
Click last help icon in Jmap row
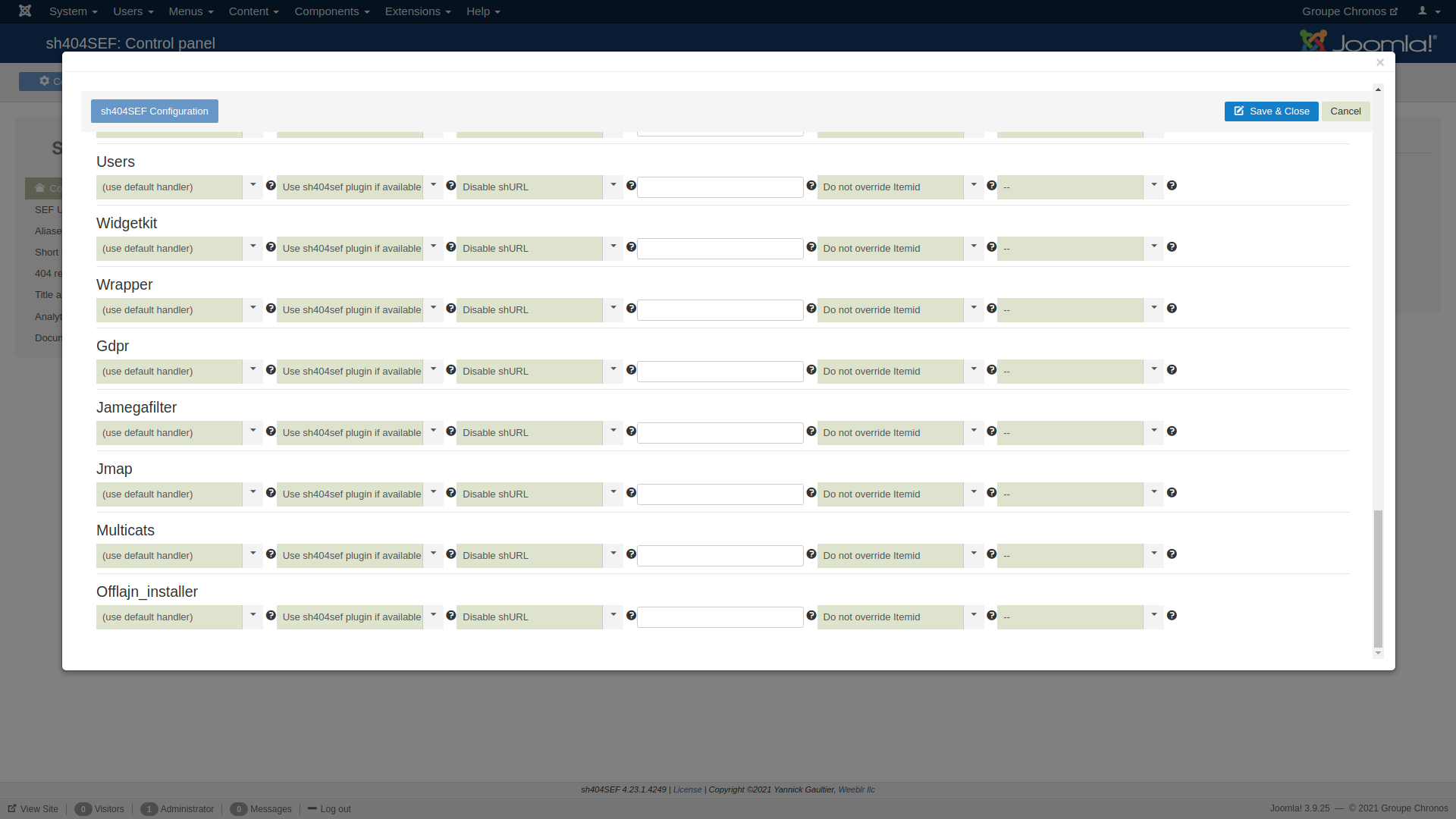click(1172, 493)
